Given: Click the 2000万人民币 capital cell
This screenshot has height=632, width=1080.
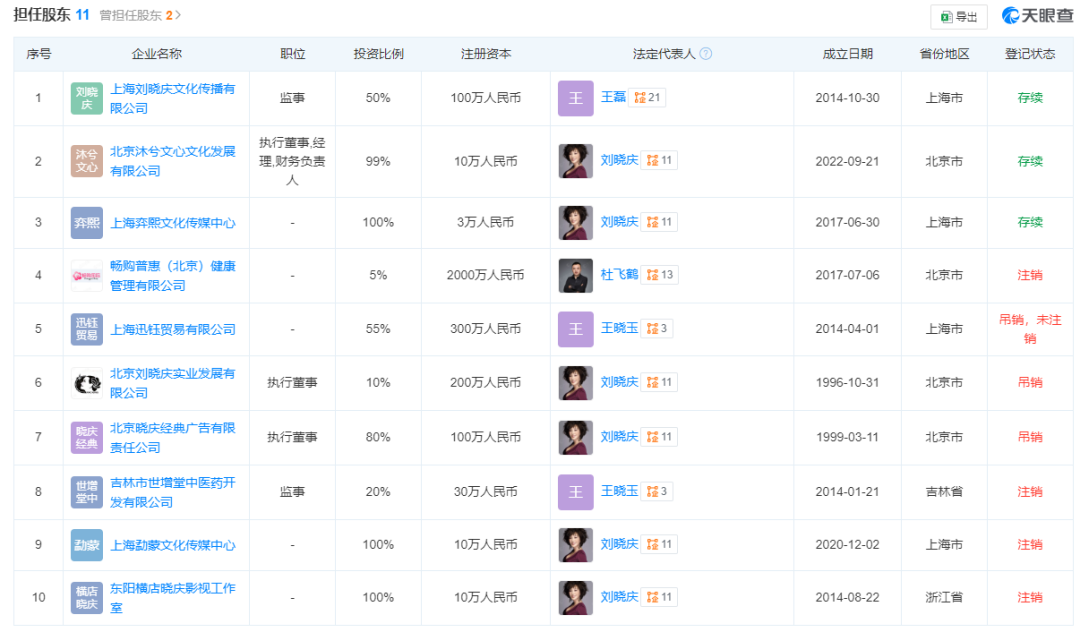Looking at the screenshot, I should (x=485, y=275).
